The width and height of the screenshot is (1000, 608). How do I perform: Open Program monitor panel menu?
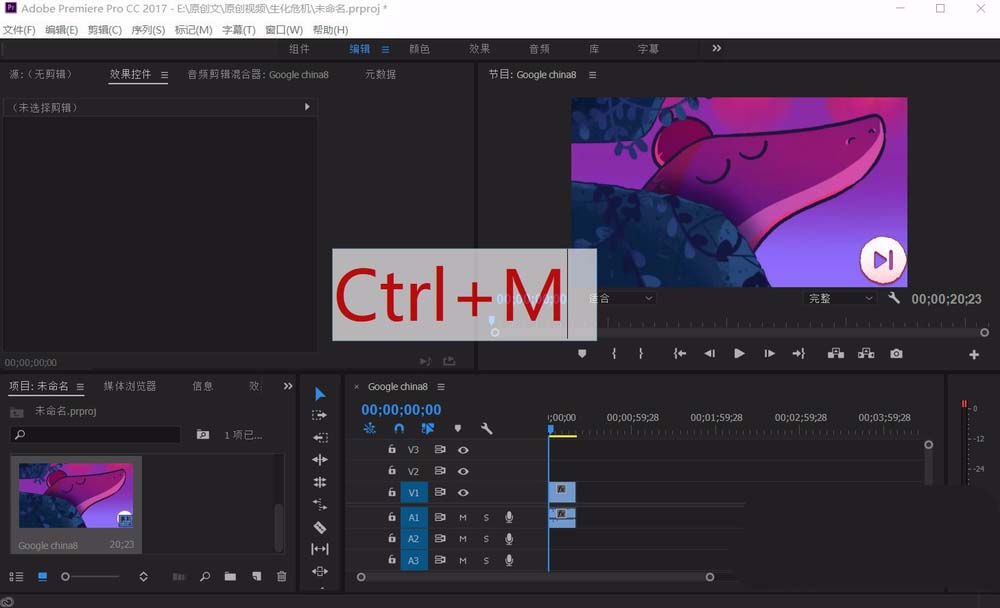coord(592,75)
